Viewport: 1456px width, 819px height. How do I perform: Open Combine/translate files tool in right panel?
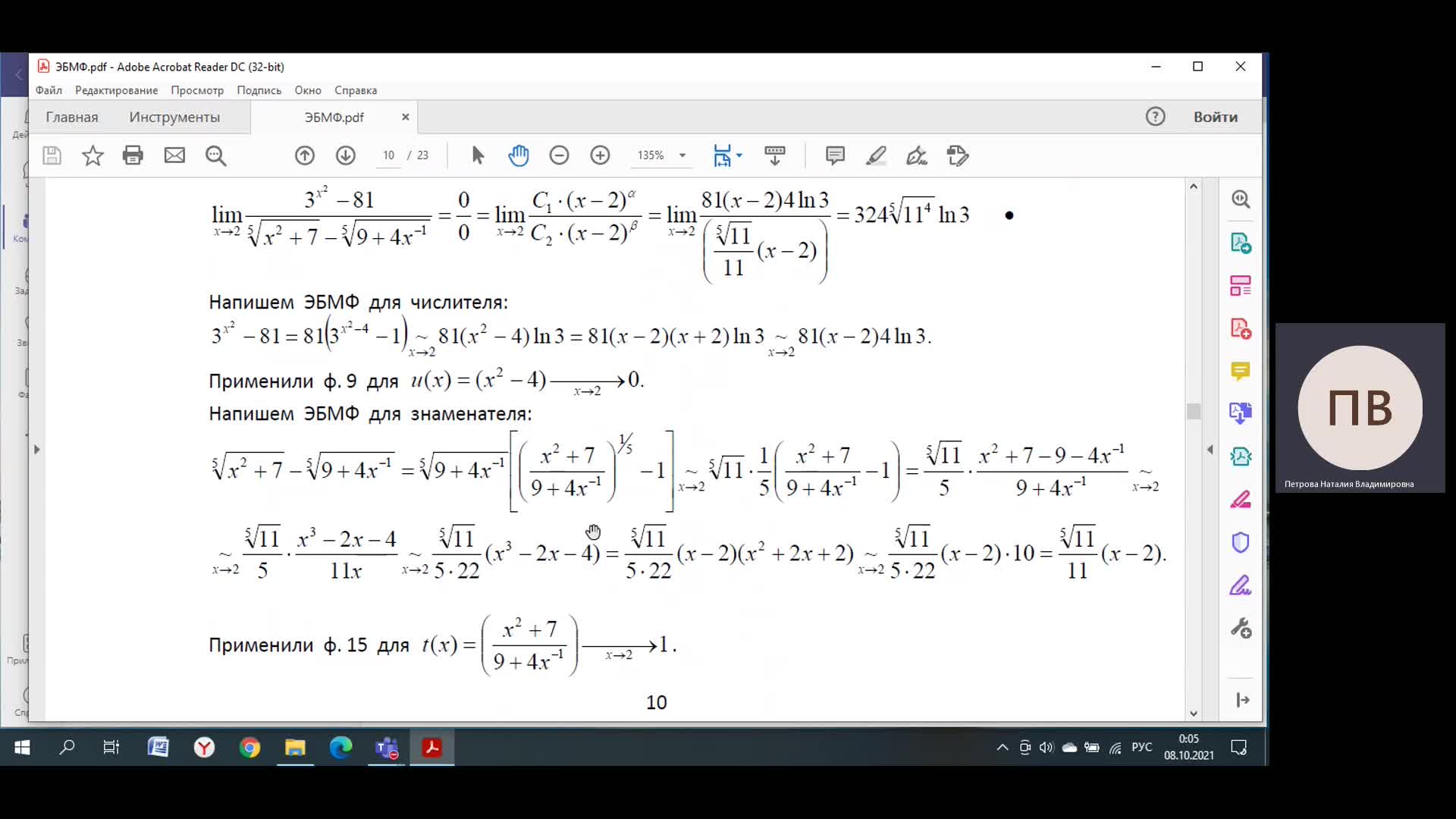click(1241, 413)
